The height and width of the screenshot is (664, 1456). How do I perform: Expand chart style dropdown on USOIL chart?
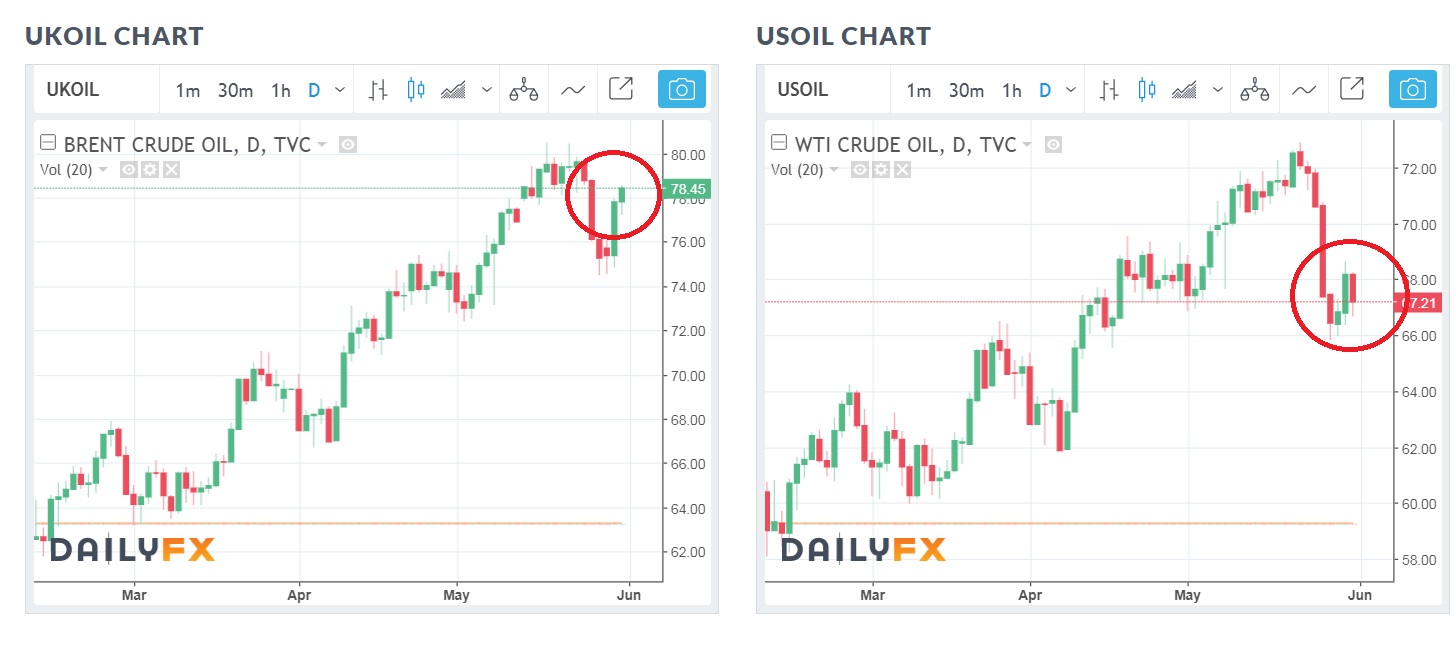(1218, 90)
